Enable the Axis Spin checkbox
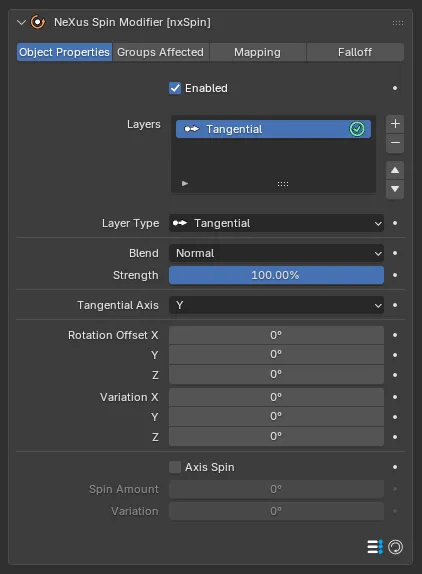The width and height of the screenshot is (422, 574). click(175, 467)
